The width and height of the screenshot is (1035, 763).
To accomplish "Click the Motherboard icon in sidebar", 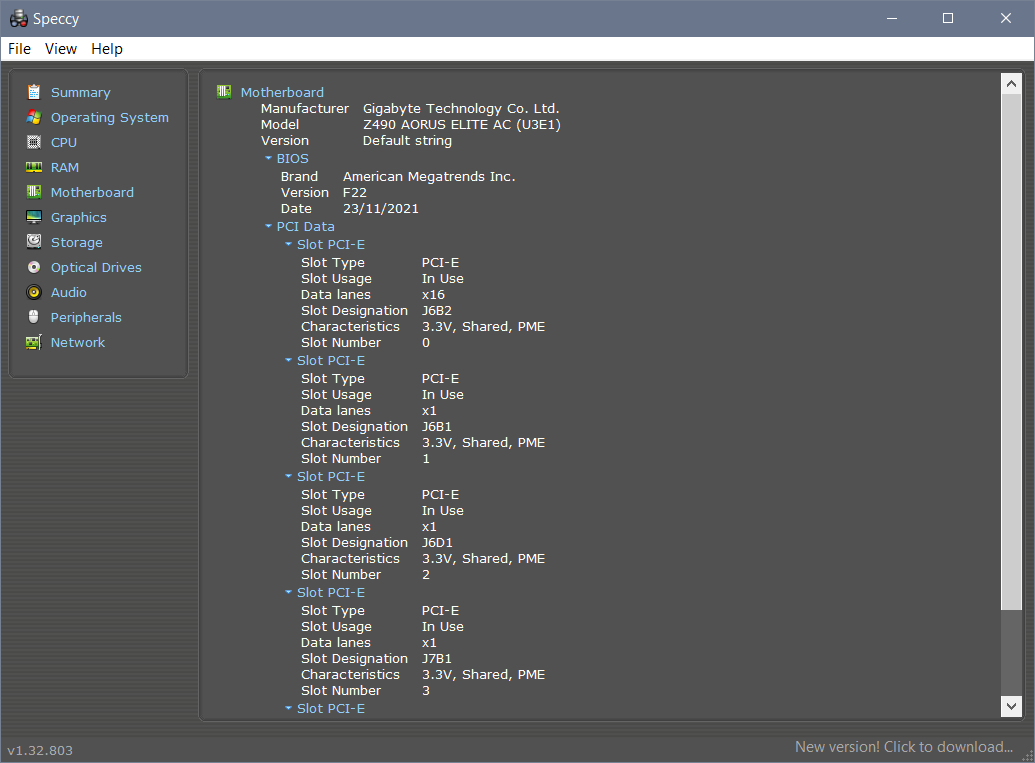I will pos(34,192).
